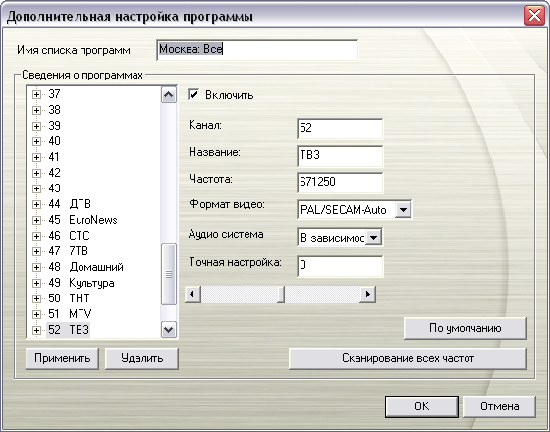Select channel 44 ДТВ in list
This screenshot has width=550, height=432.
pyautogui.click(x=69, y=204)
